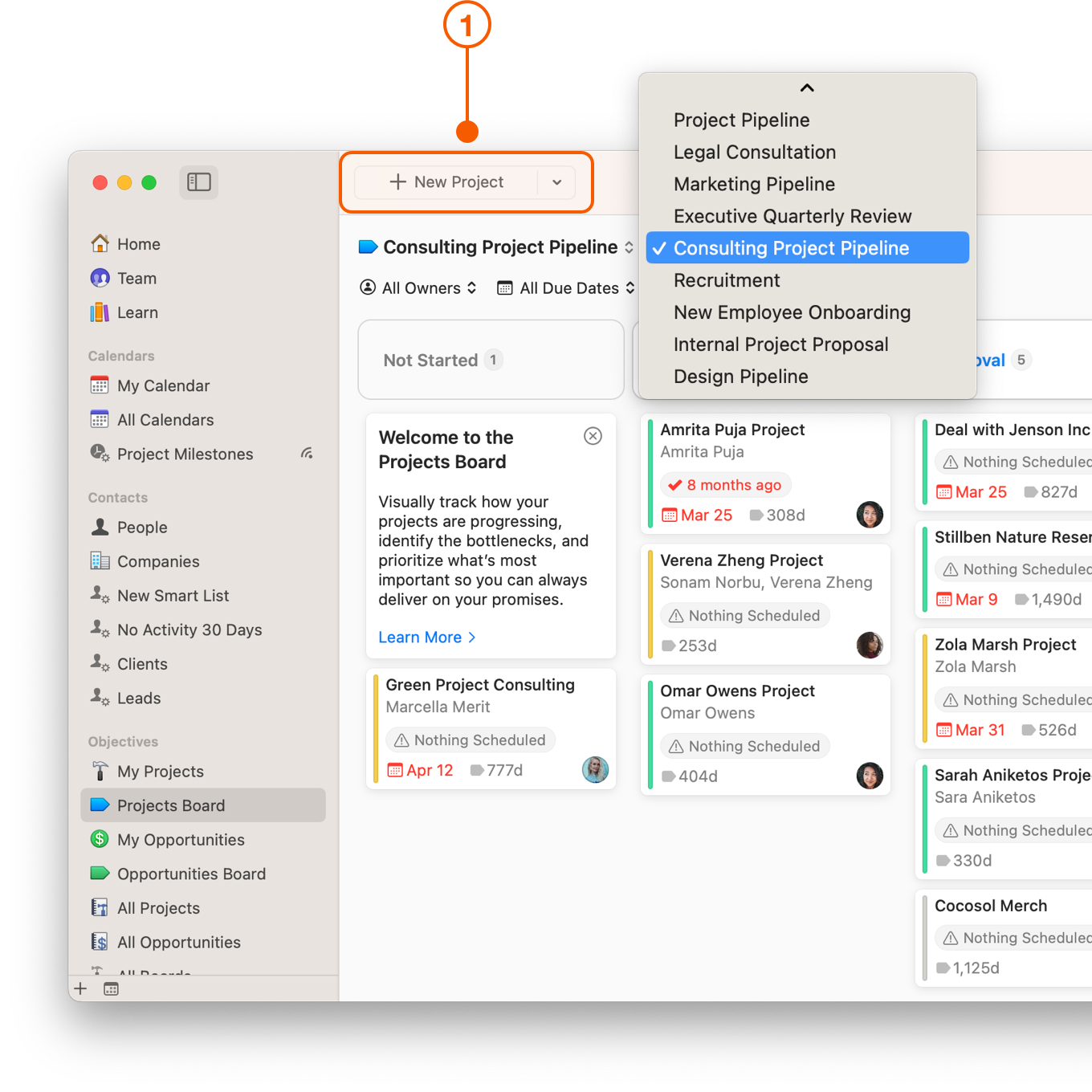Viewport: 1092px width, 1092px height.
Task: Open My Opportunities dollar icon
Action: [100, 840]
